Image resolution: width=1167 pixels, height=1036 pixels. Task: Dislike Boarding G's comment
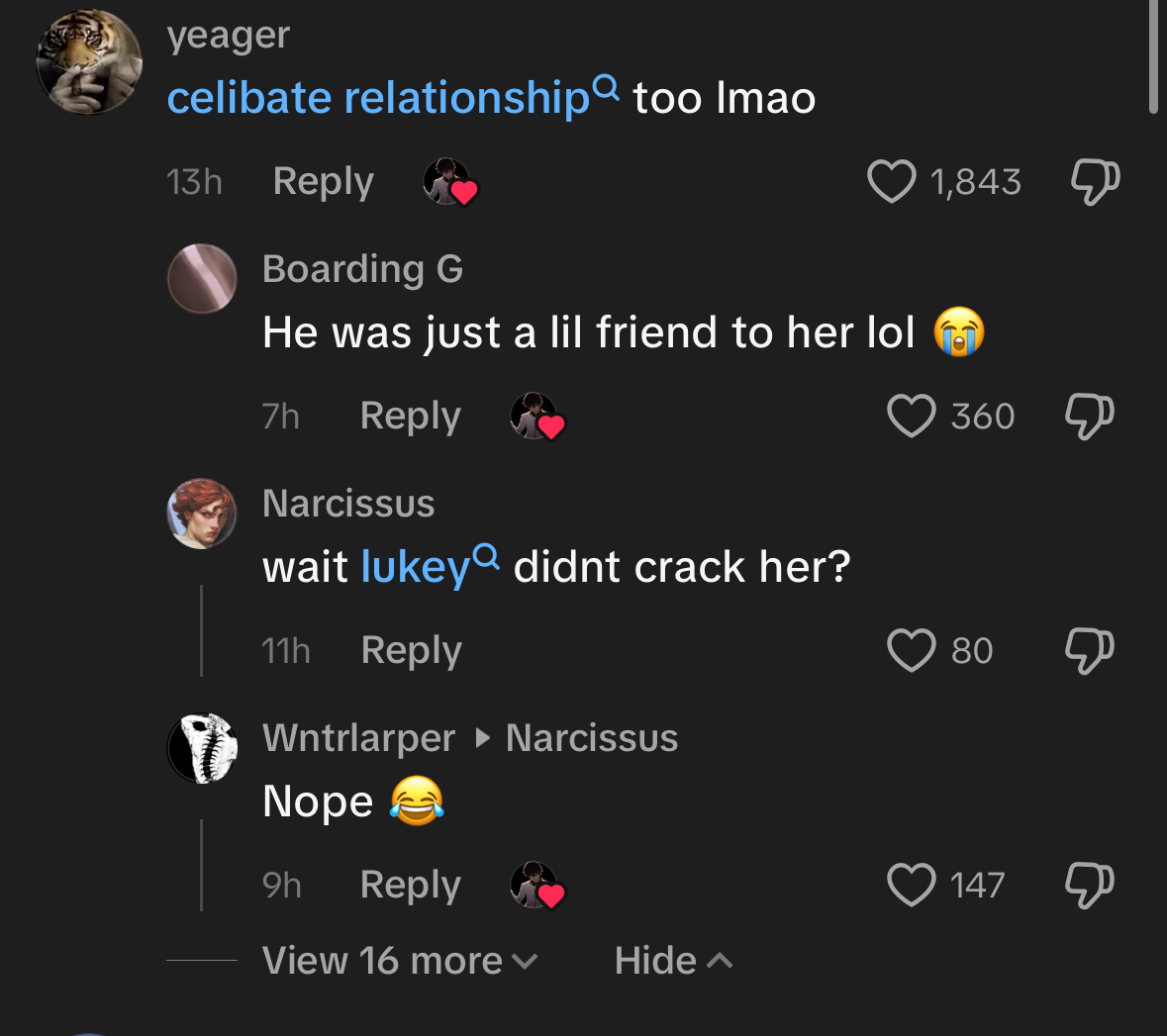(1090, 416)
